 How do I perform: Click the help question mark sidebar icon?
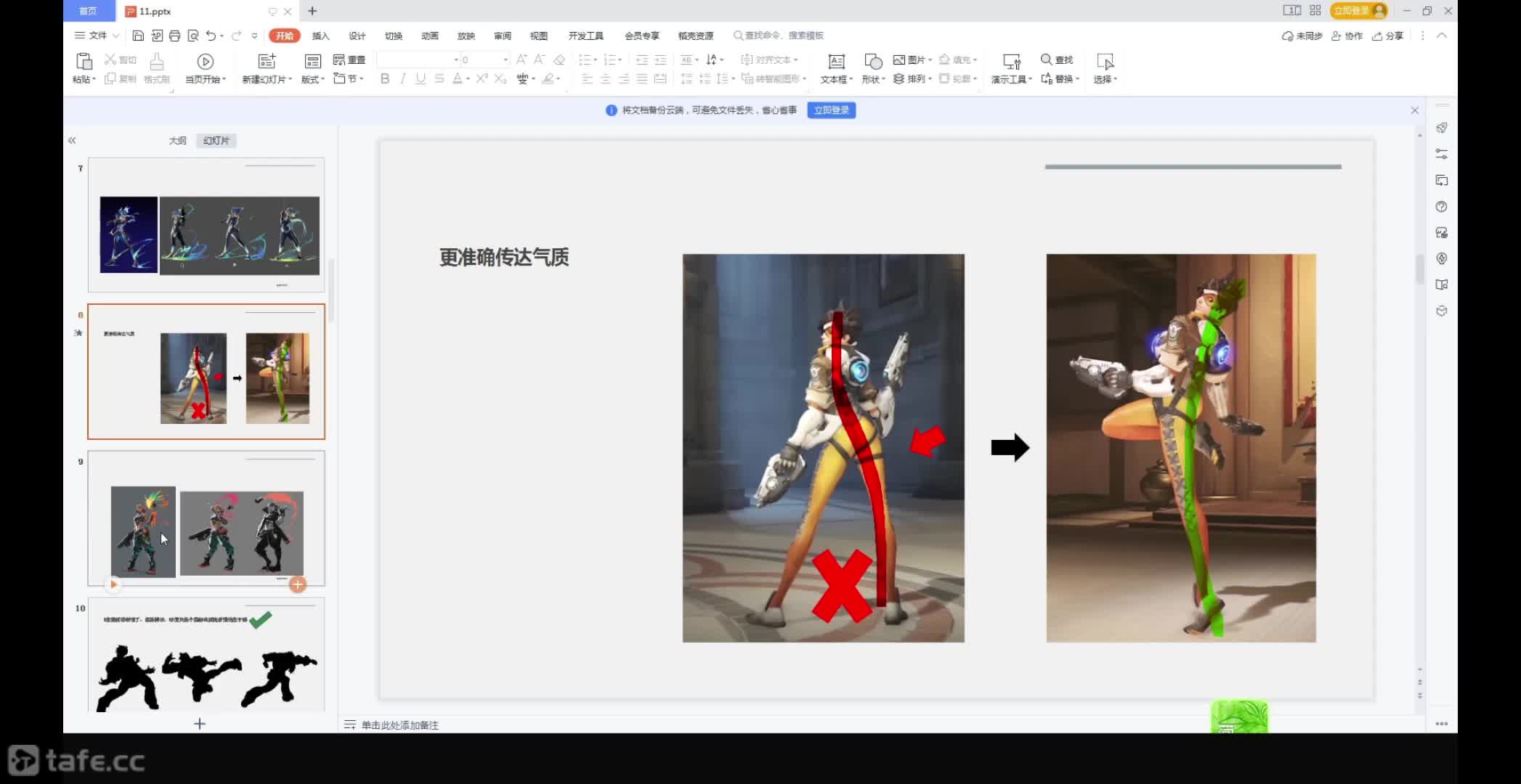click(1442, 206)
